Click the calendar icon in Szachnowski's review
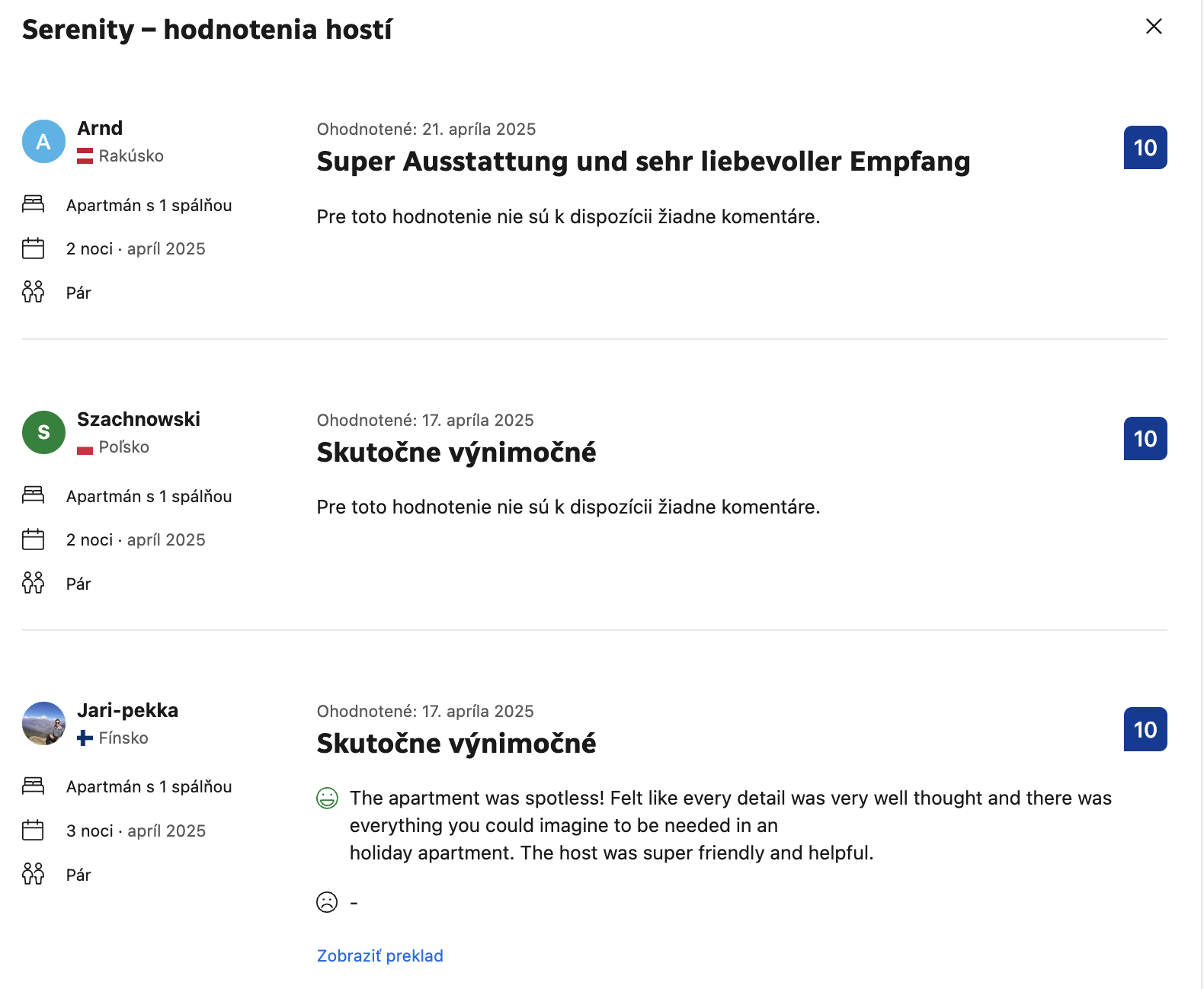The image size is (1204, 989). click(x=33, y=539)
